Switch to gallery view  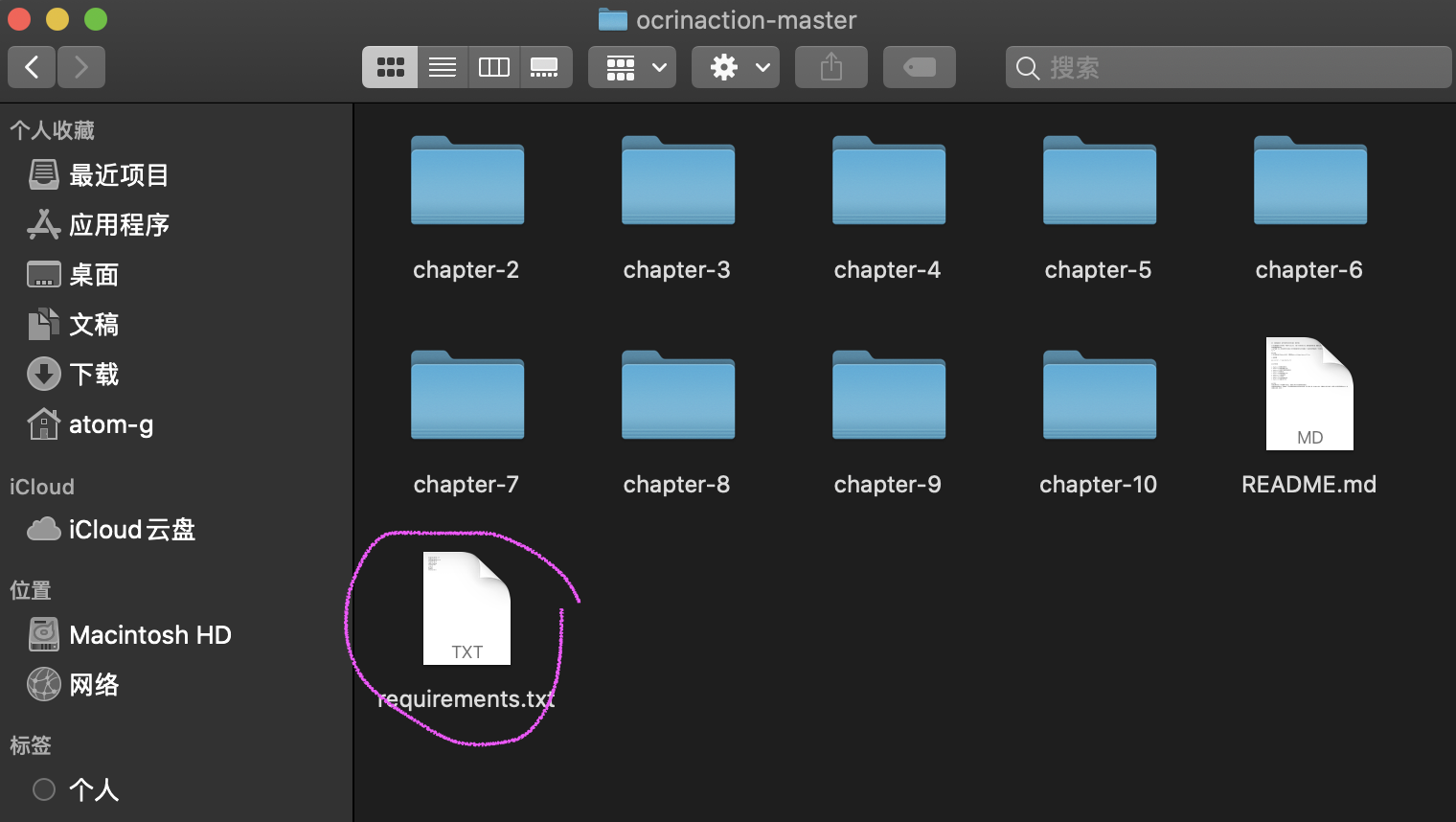coord(546,67)
